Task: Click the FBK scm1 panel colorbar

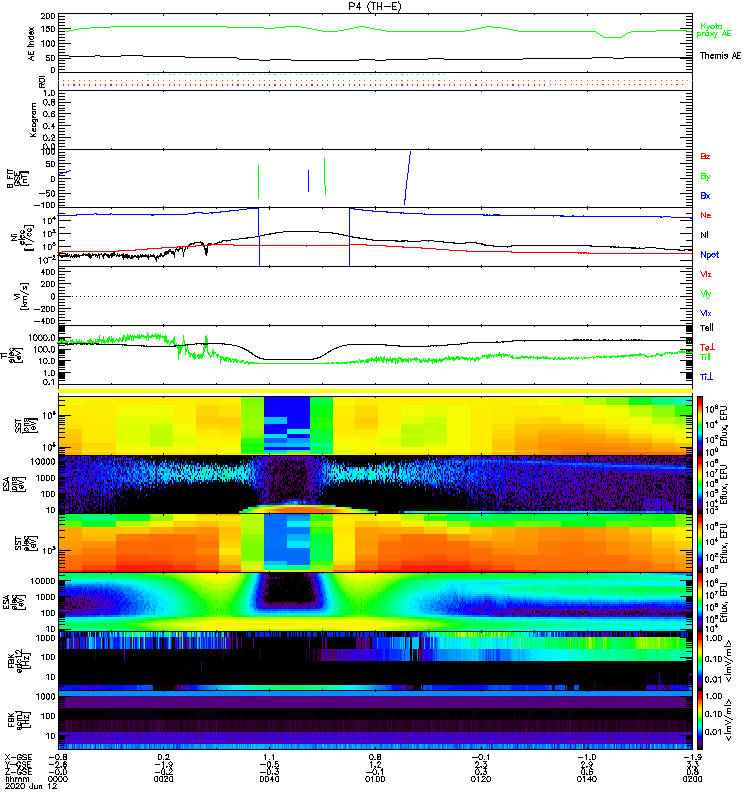Action: pyautogui.click(x=700, y=720)
